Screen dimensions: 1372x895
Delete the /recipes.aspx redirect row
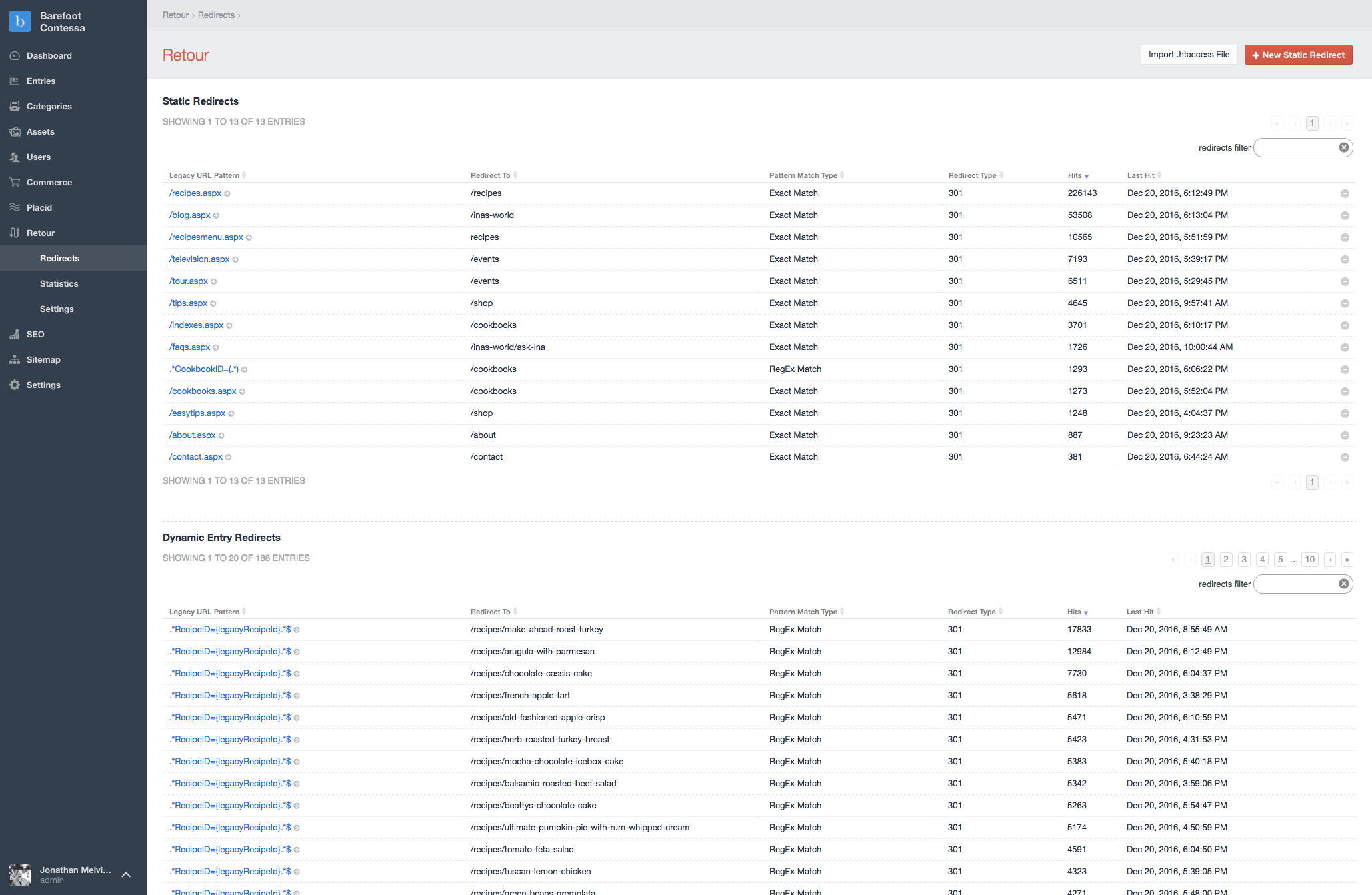1345,193
